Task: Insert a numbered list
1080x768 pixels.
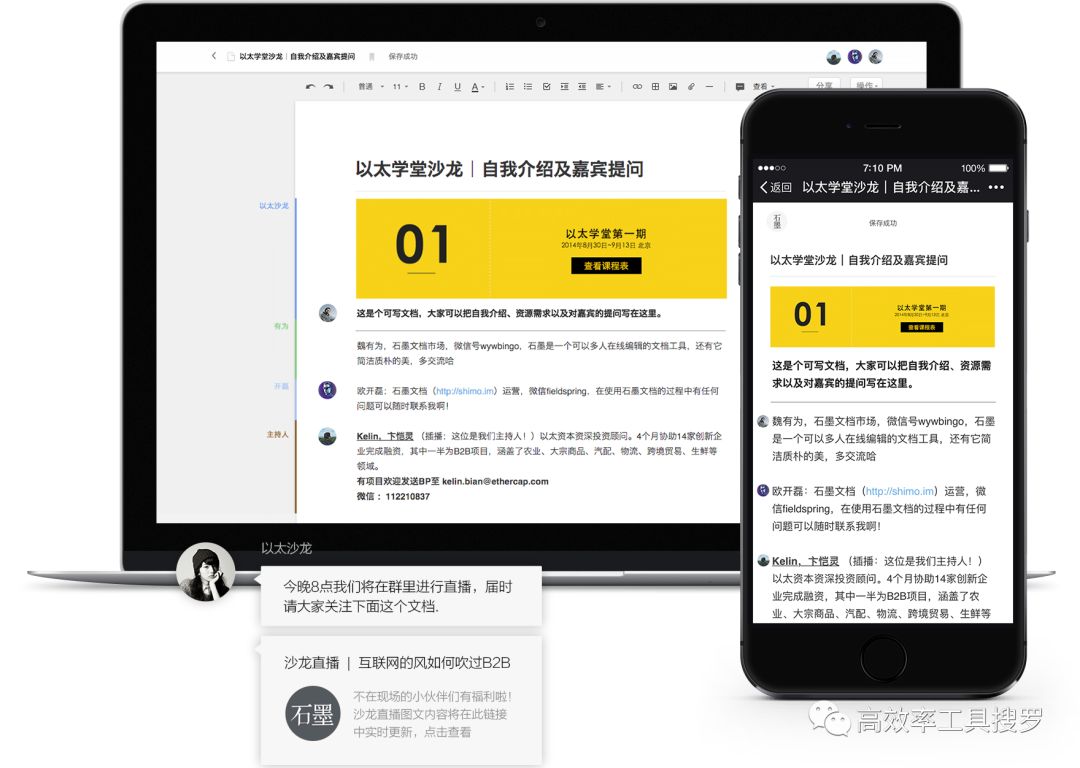Action: point(510,87)
